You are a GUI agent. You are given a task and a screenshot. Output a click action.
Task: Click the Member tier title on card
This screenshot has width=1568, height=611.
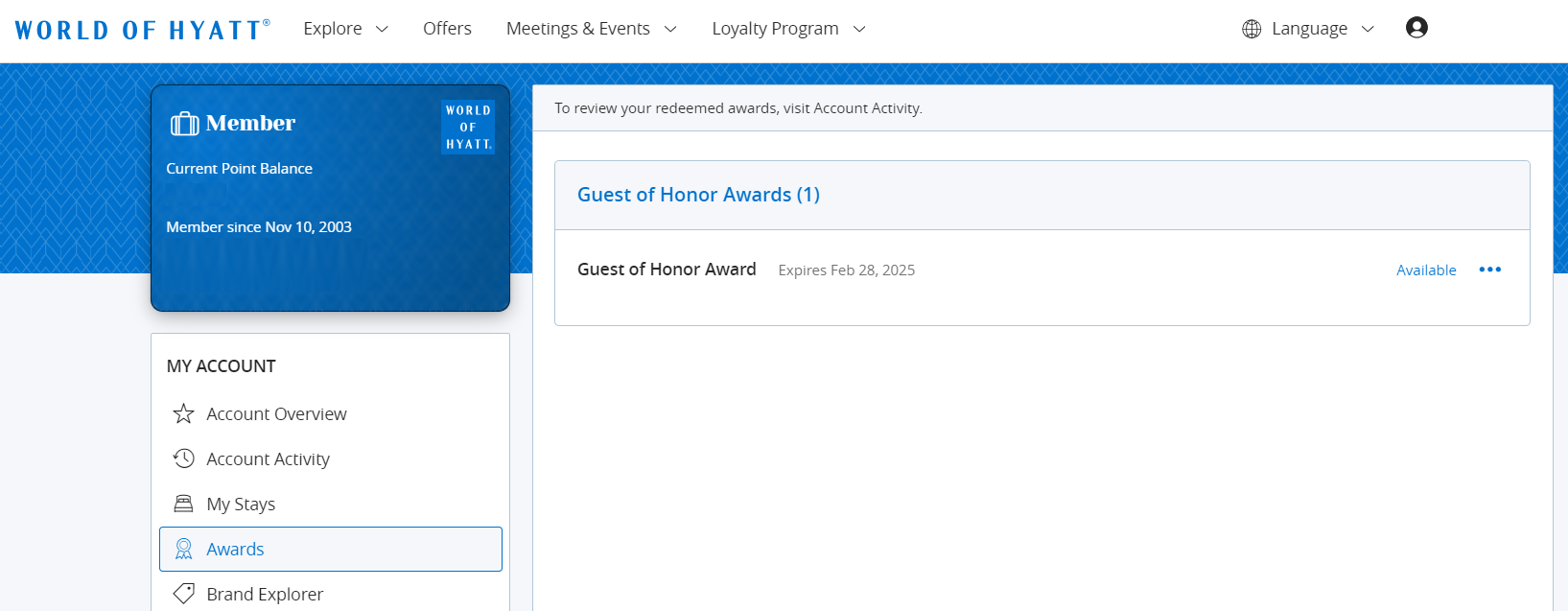click(x=250, y=123)
